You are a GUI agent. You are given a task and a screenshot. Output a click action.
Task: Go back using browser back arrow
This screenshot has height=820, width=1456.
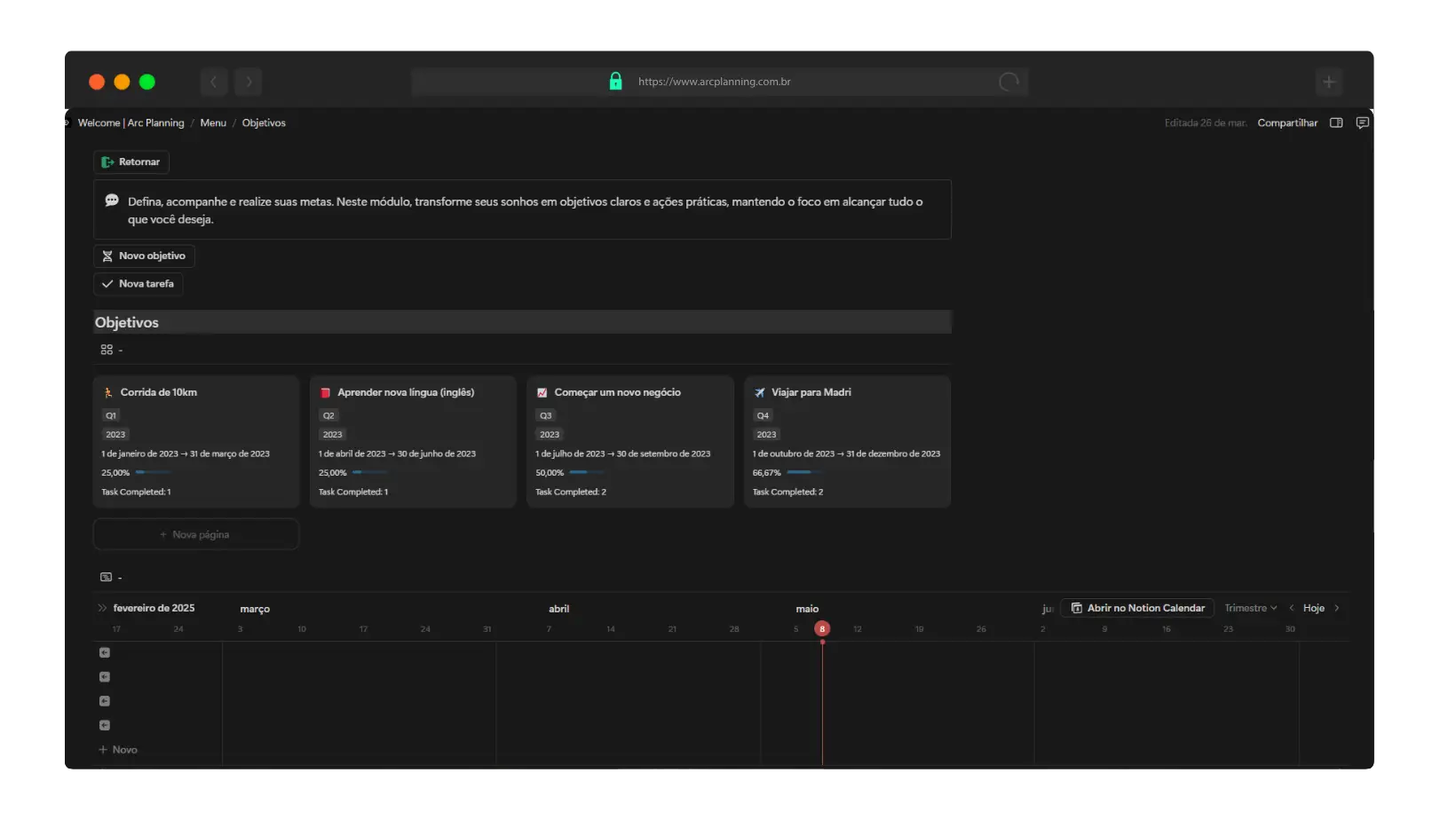click(x=213, y=82)
